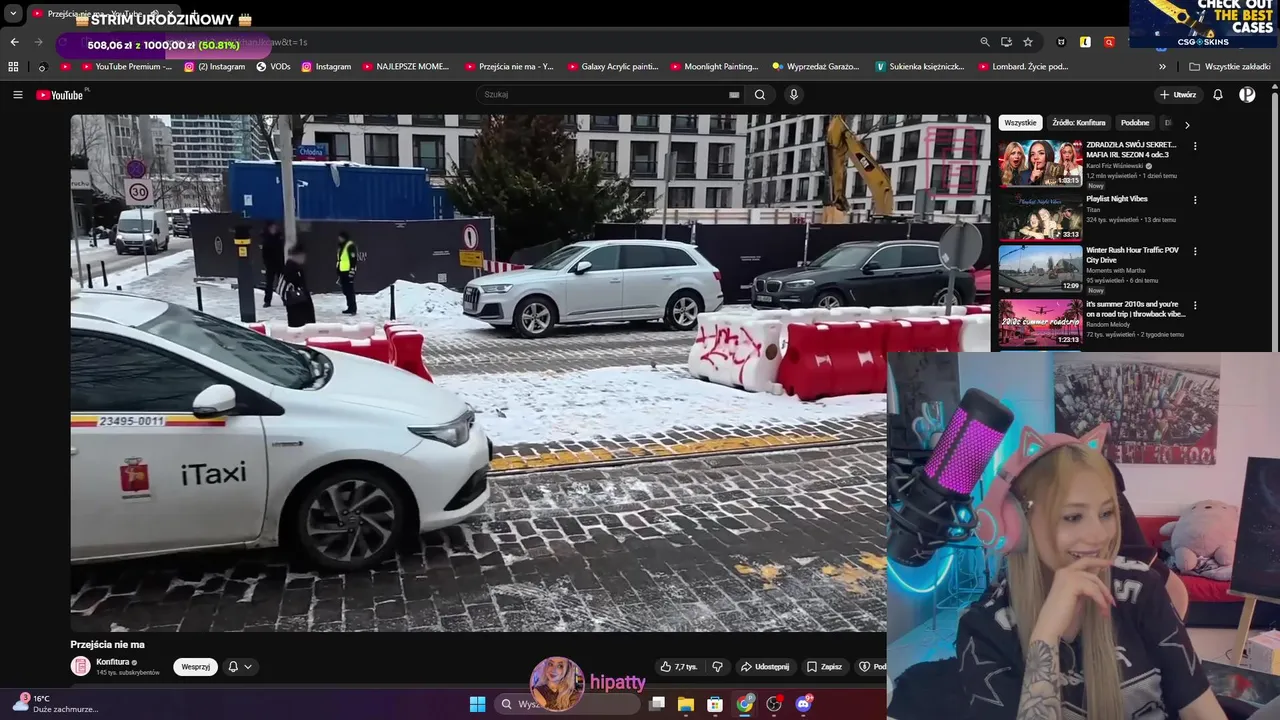Open the VODs bookmark
Viewport: 1280px width, 720px height.
pos(273,67)
